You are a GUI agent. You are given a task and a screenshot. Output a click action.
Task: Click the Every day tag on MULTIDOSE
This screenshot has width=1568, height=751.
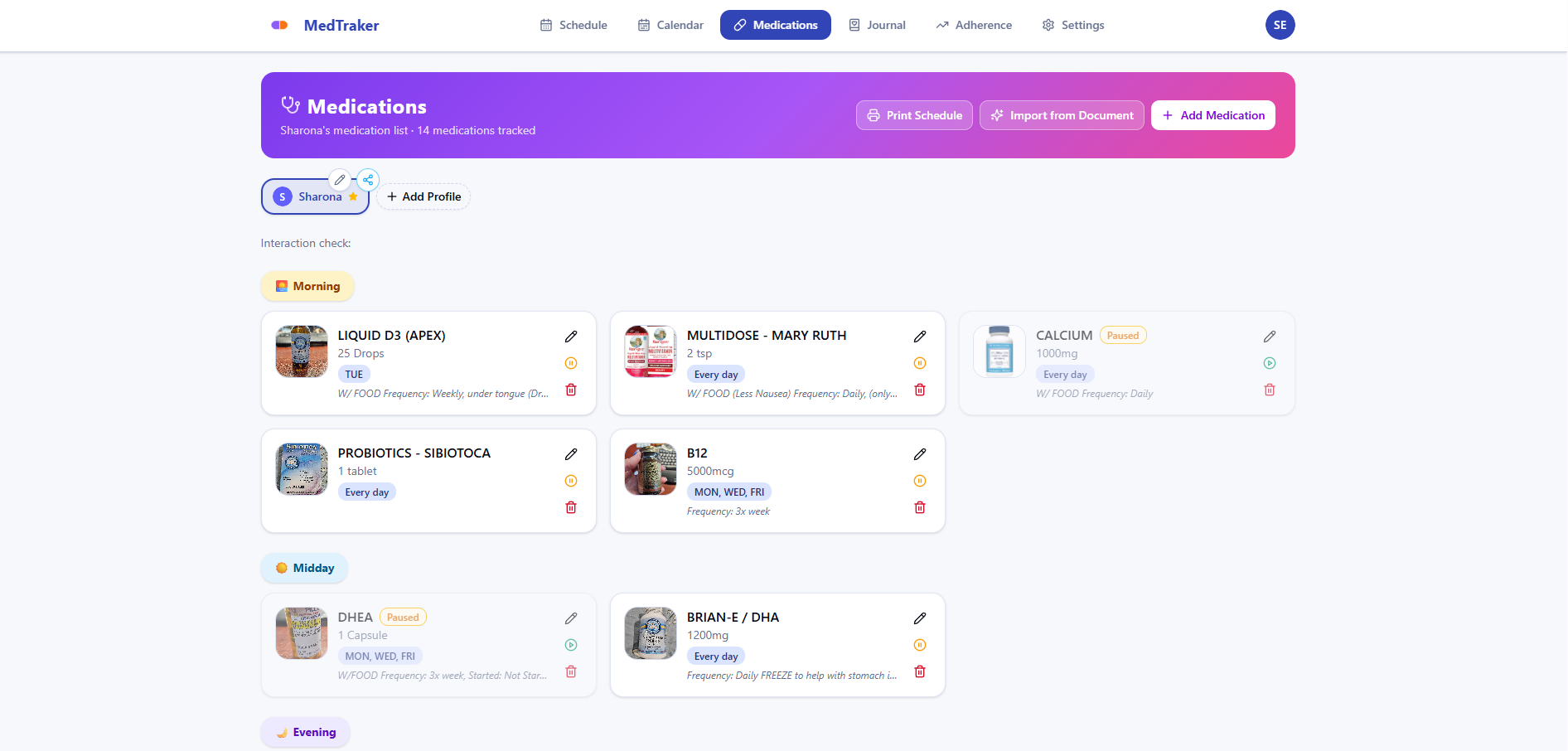click(x=716, y=375)
